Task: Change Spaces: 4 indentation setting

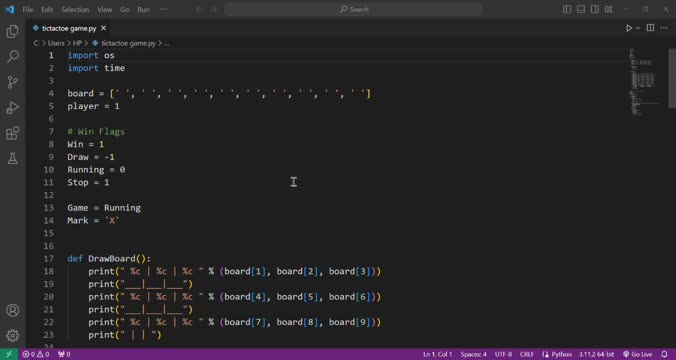Action: [473, 354]
